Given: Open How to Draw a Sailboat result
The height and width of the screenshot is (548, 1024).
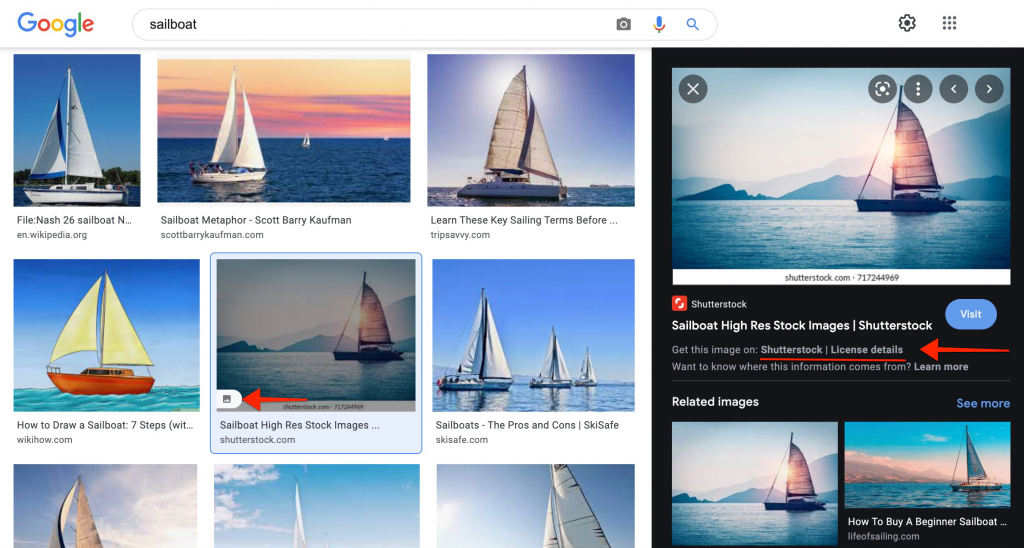Looking at the screenshot, I should [106, 335].
